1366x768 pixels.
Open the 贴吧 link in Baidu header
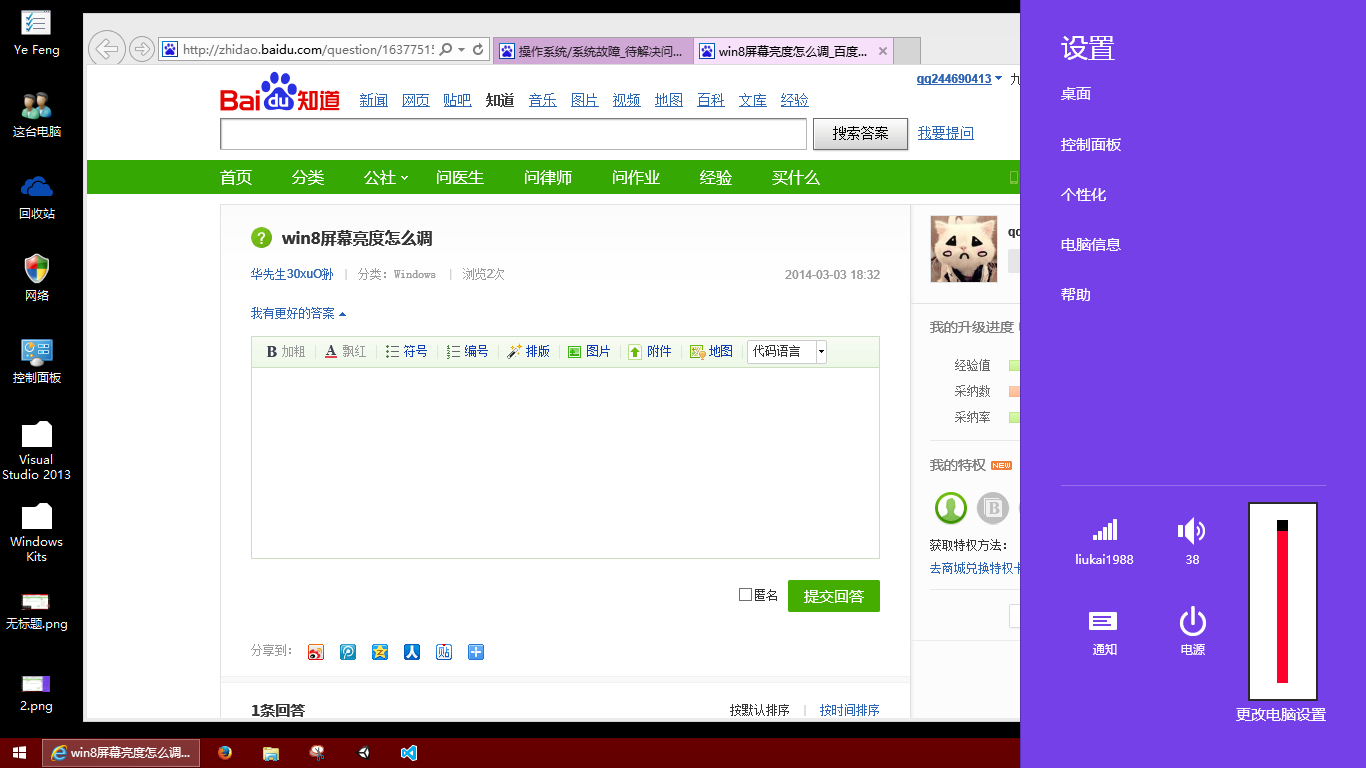pos(457,100)
